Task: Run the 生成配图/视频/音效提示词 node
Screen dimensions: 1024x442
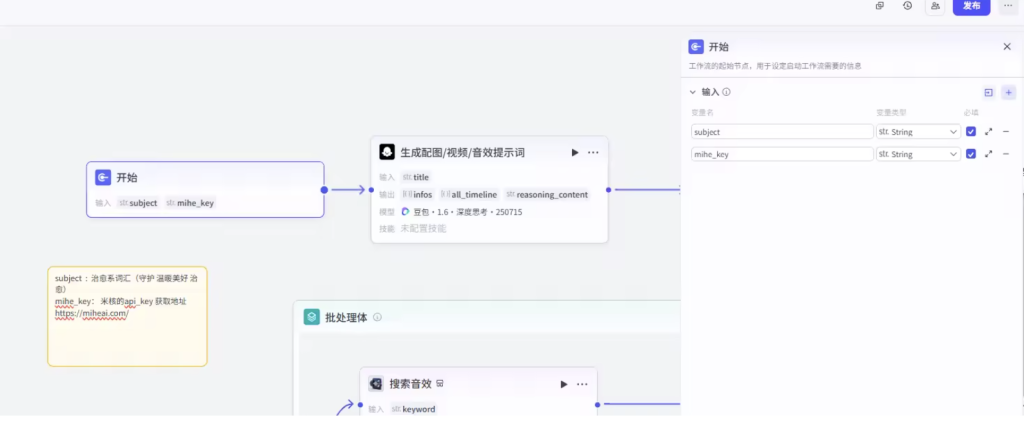Action: click(x=575, y=153)
